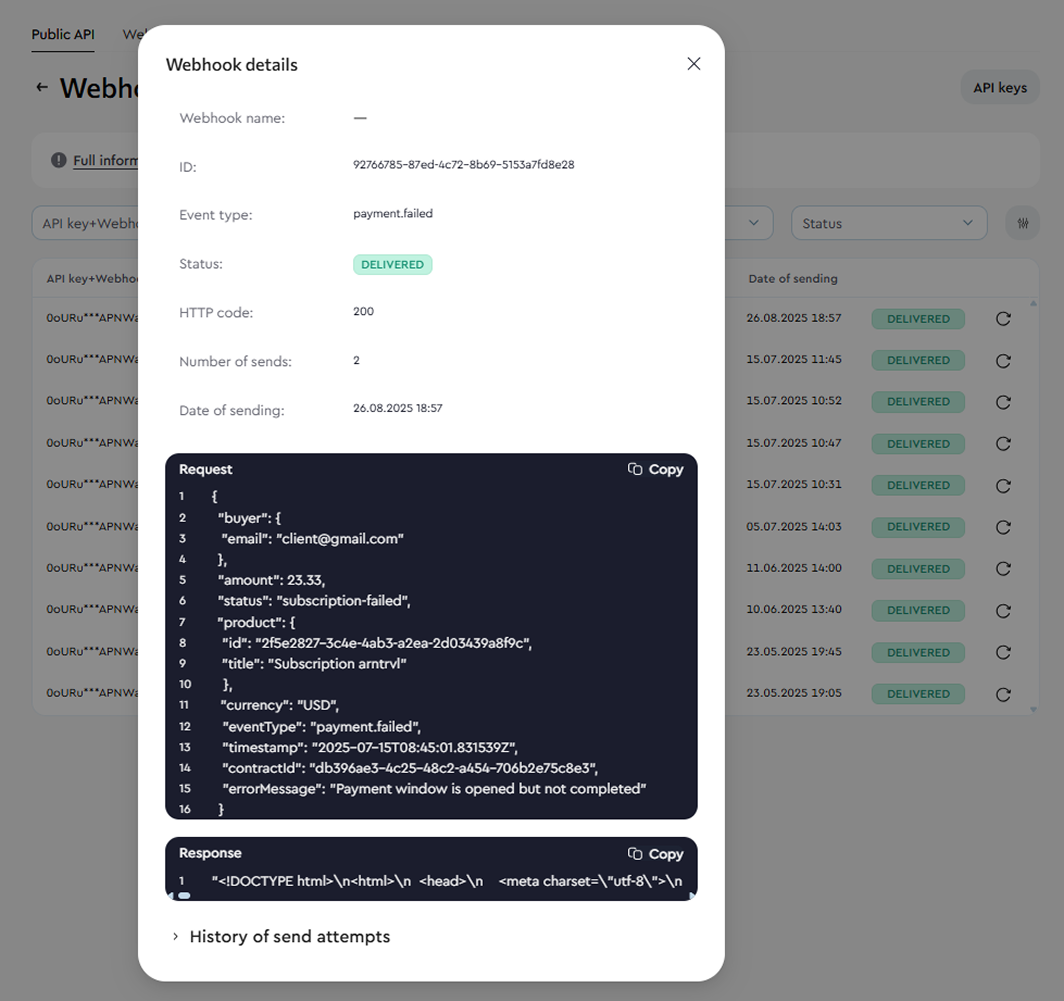Open the dropdown left of Status
The image size is (1064, 1001).
tap(749, 223)
